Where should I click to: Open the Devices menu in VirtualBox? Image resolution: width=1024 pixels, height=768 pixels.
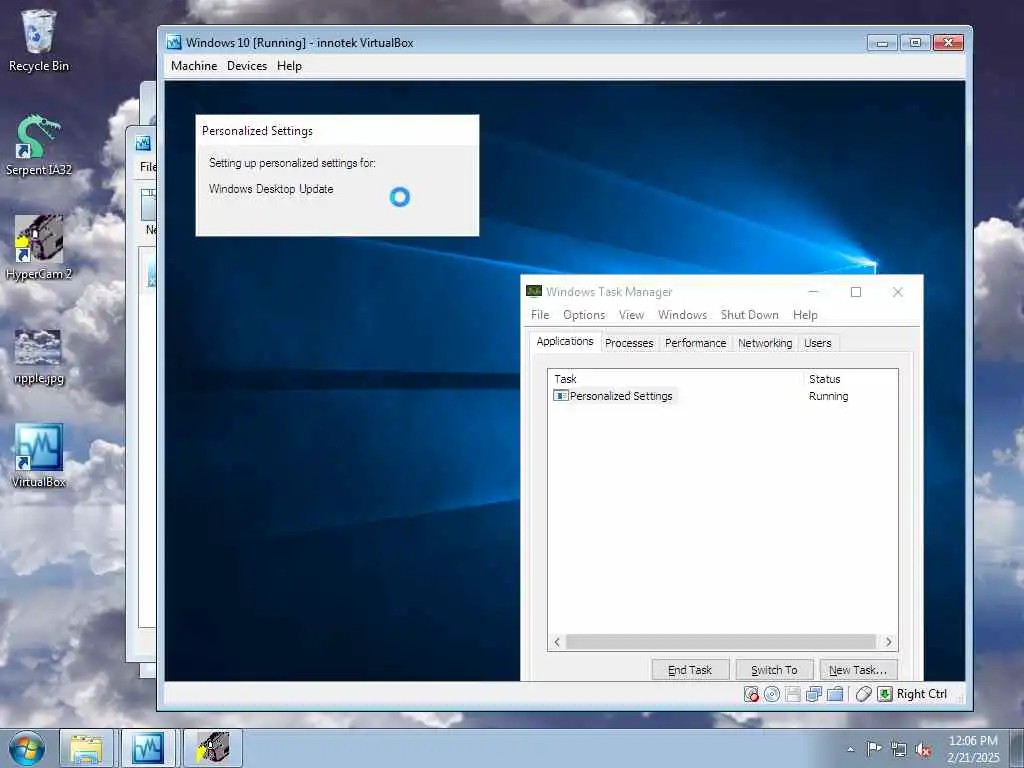point(247,66)
